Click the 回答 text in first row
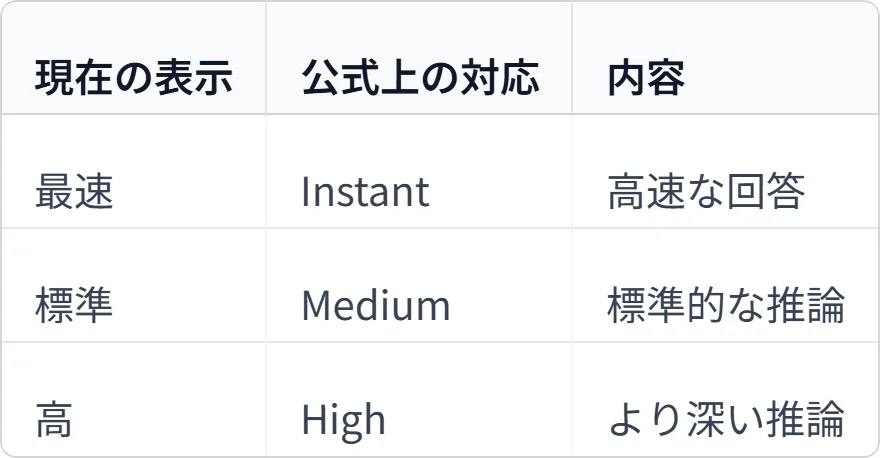Viewport: 880px width, 458px height. coord(766,191)
